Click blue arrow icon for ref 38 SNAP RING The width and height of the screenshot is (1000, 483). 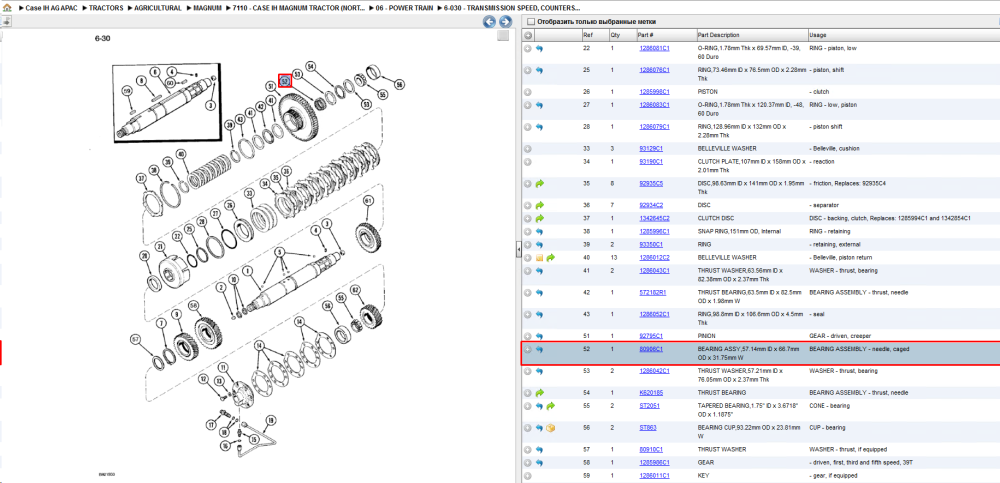point(540,231)
